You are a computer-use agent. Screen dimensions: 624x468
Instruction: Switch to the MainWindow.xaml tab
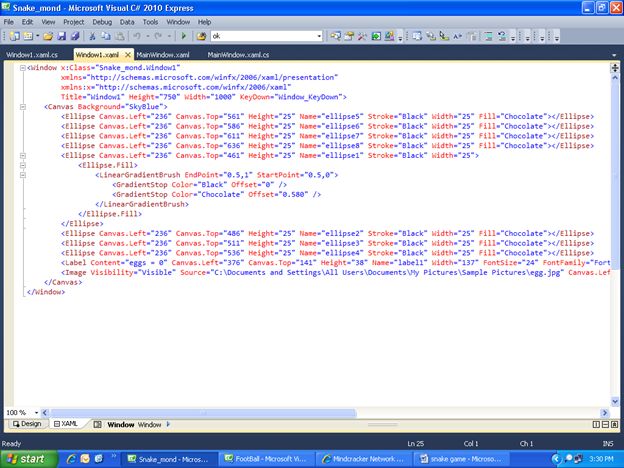click(x=163, y=55)
